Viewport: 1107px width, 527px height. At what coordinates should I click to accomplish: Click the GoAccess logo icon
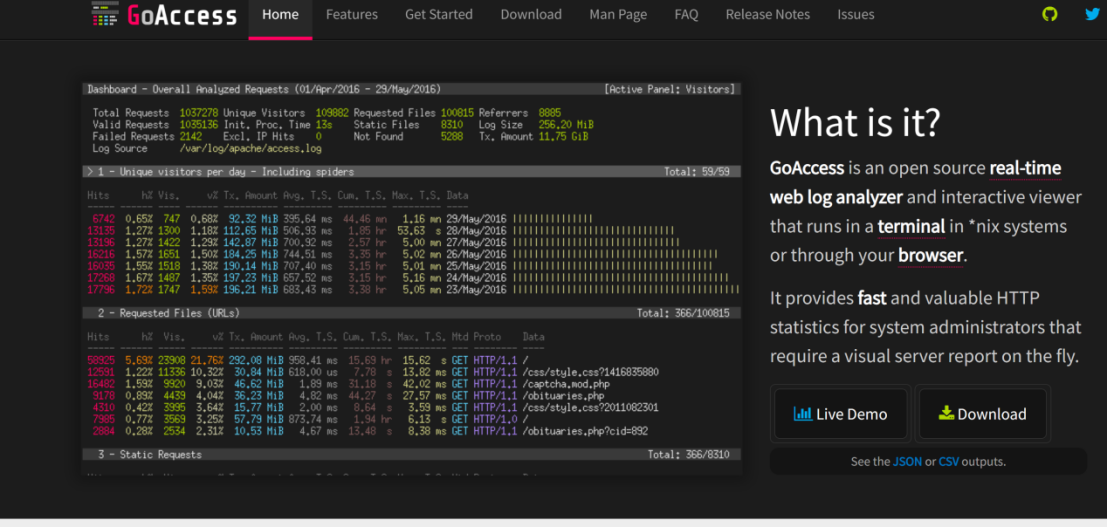click(x=105, y=14)
